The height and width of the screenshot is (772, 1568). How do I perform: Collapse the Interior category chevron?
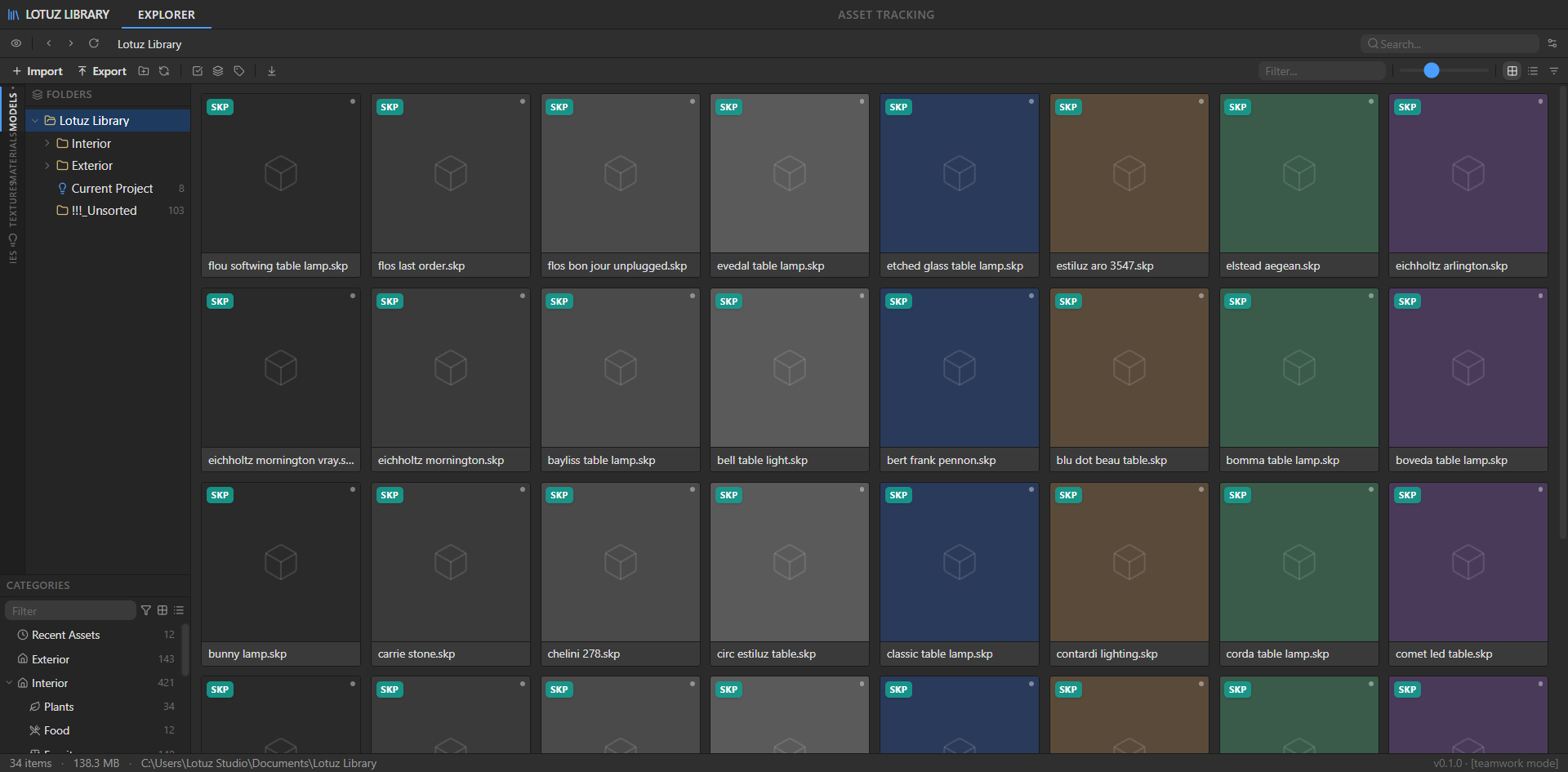[x=9, y=682]
